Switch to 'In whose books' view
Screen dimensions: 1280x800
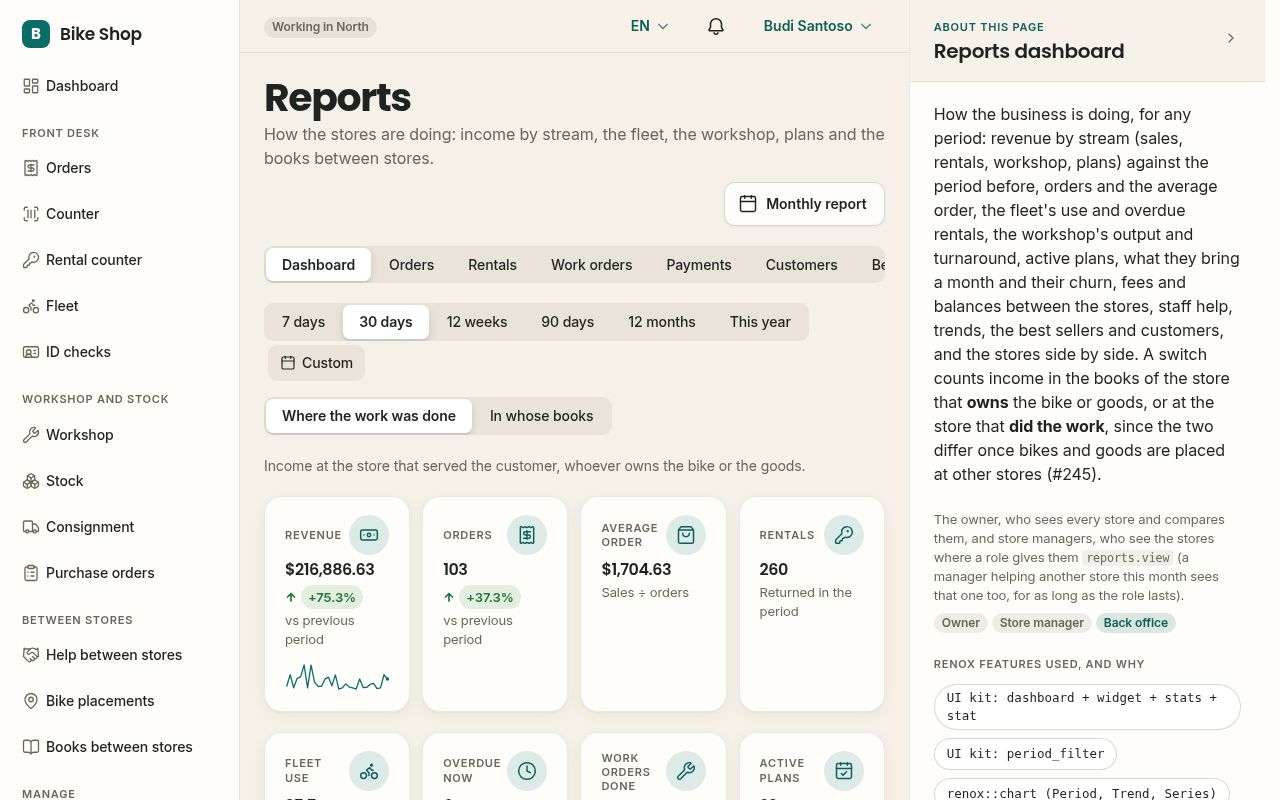541,416
